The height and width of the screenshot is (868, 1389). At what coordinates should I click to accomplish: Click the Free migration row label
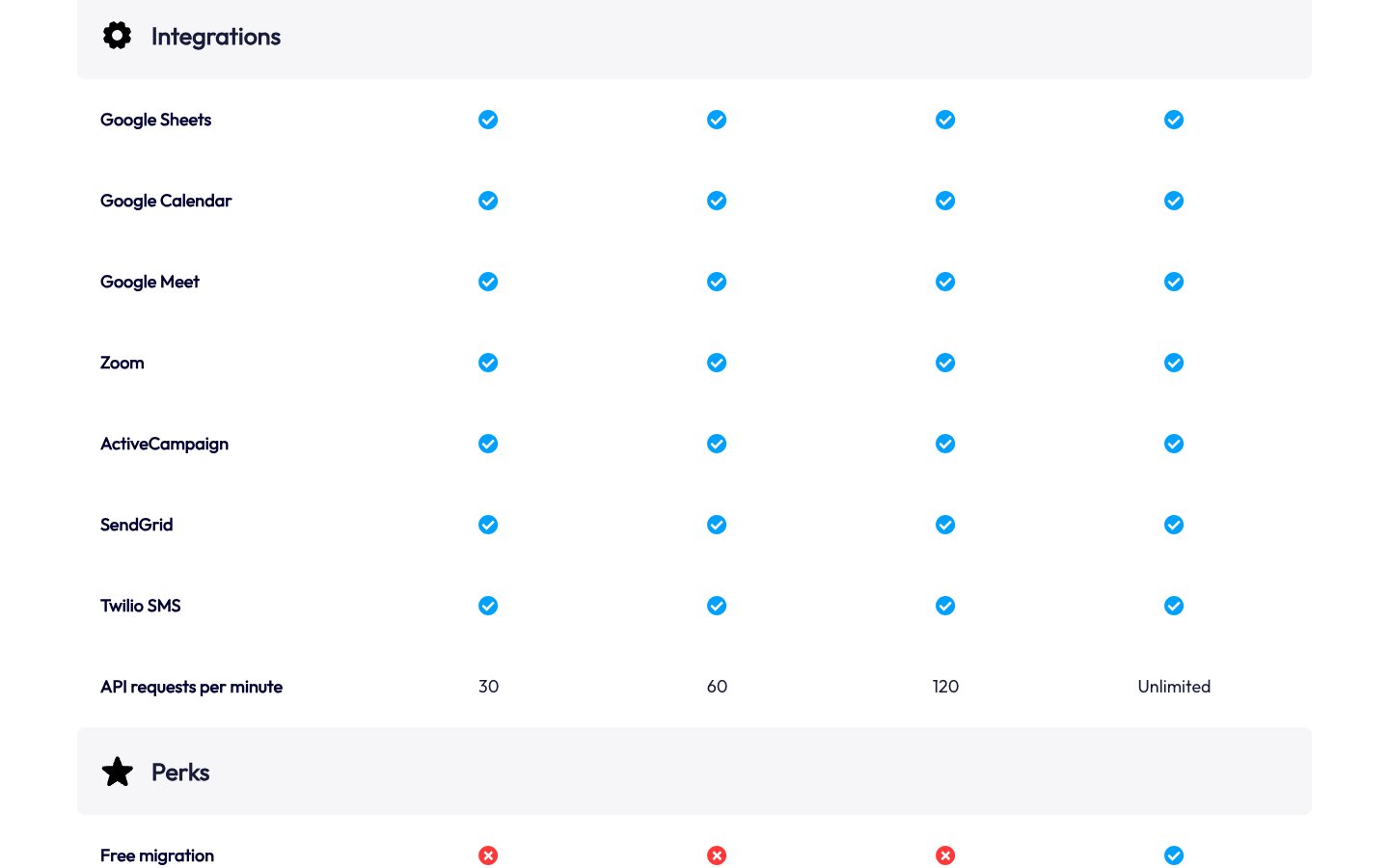tap(157, 855)
